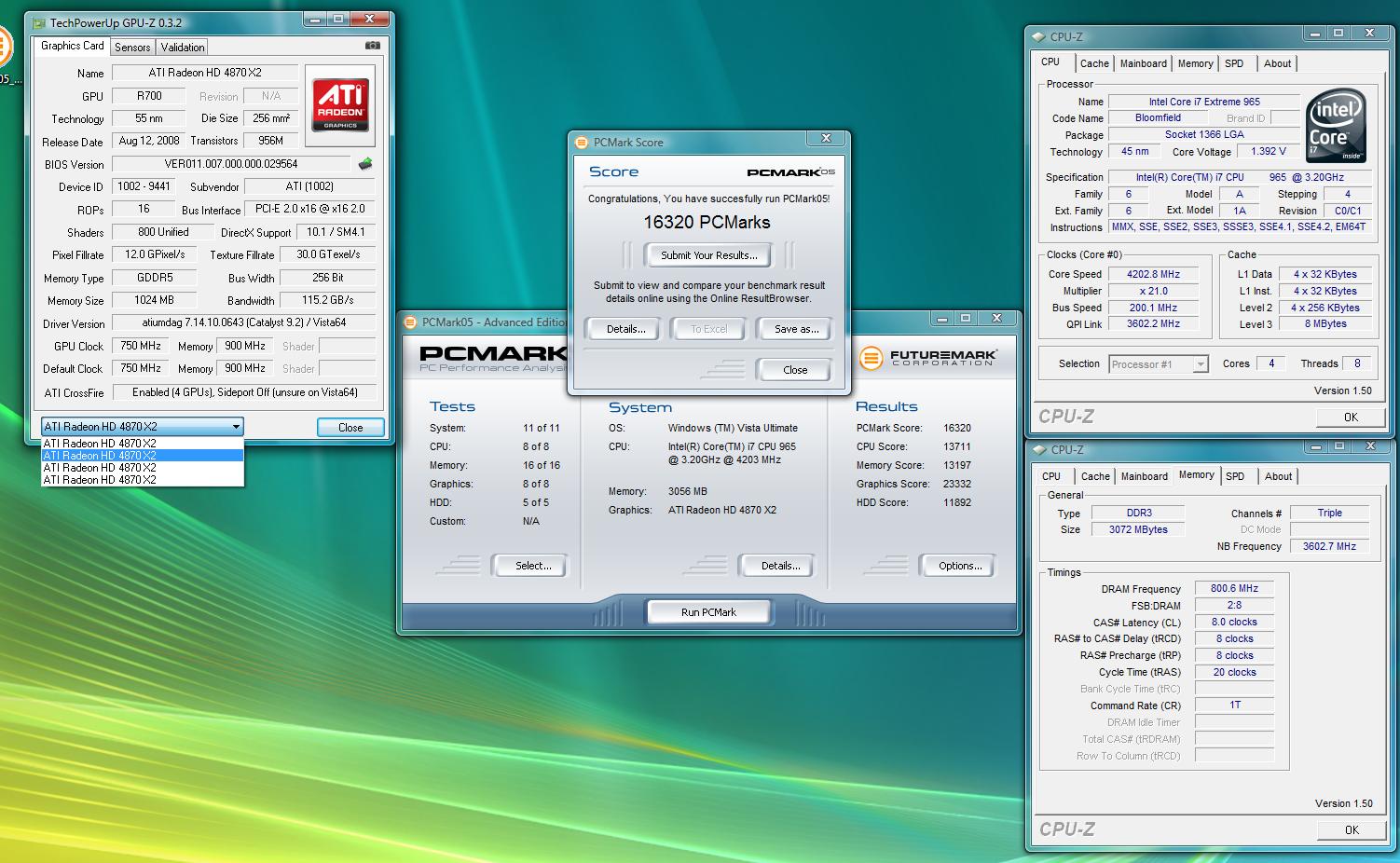Click NB Frequency 3602.7 MHz value
Screen dimensions: 1400x863
click(x=1329, y=546)
